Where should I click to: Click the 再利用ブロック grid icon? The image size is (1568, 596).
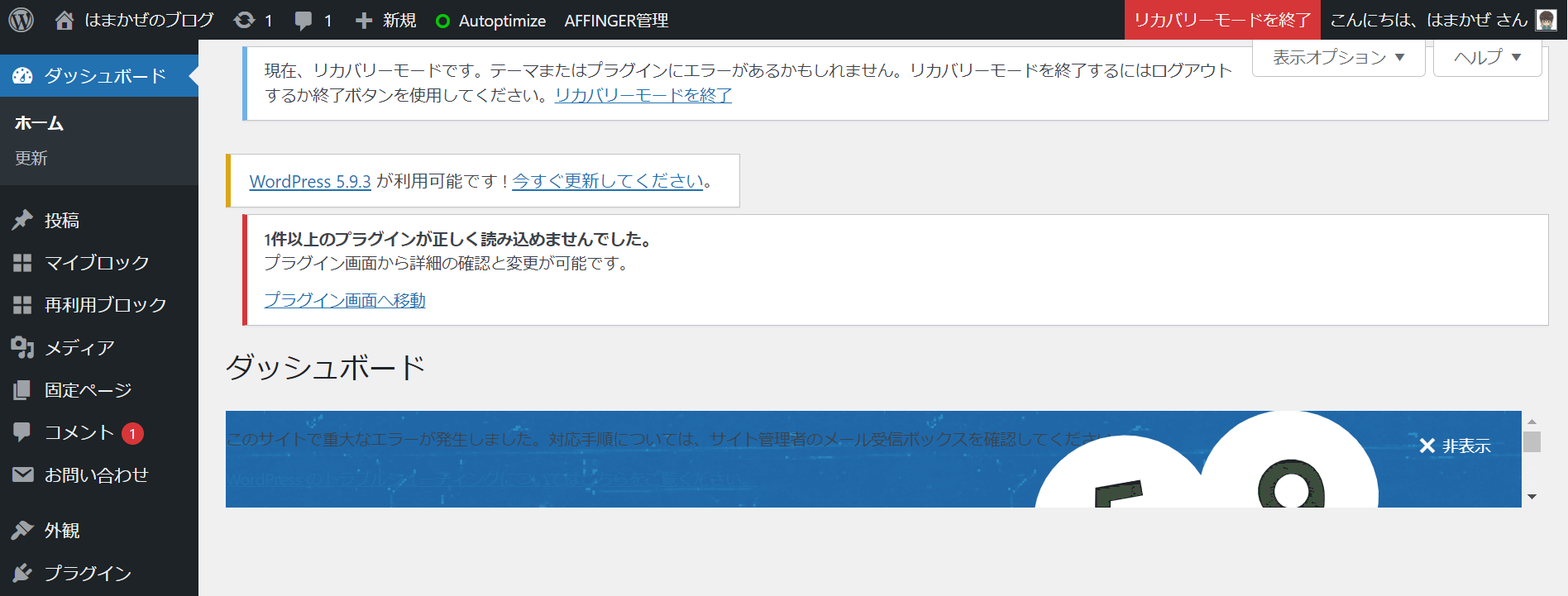(x=22, y=305)
